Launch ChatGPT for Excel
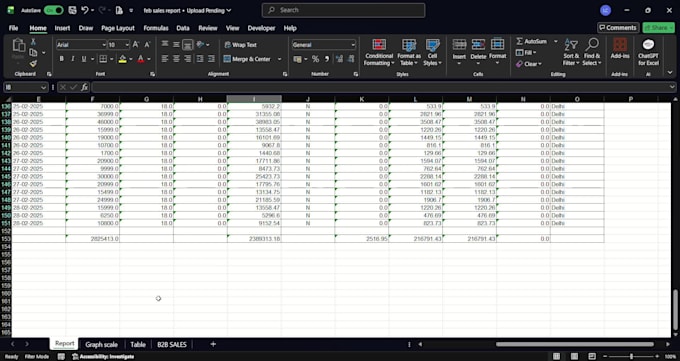This screenshot has height=361, width=680. (648, 52)
